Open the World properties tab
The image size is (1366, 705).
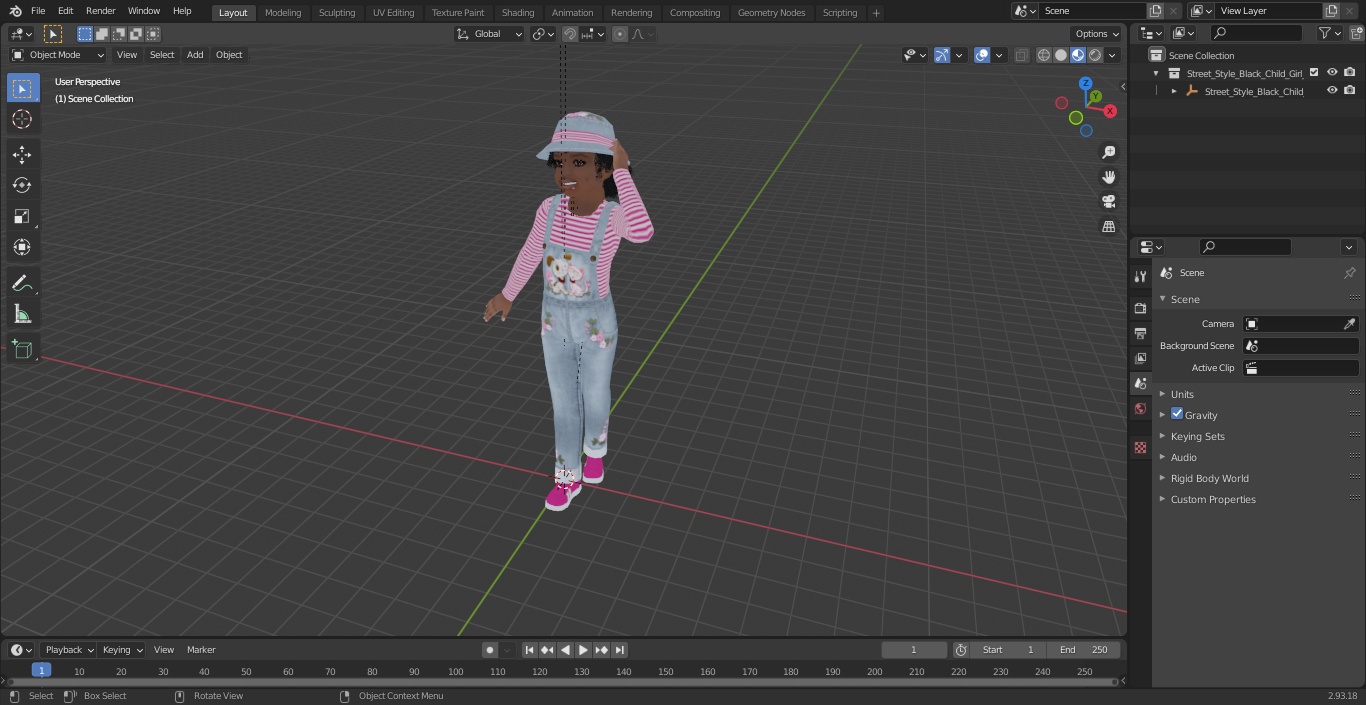tap(1140, 409)
